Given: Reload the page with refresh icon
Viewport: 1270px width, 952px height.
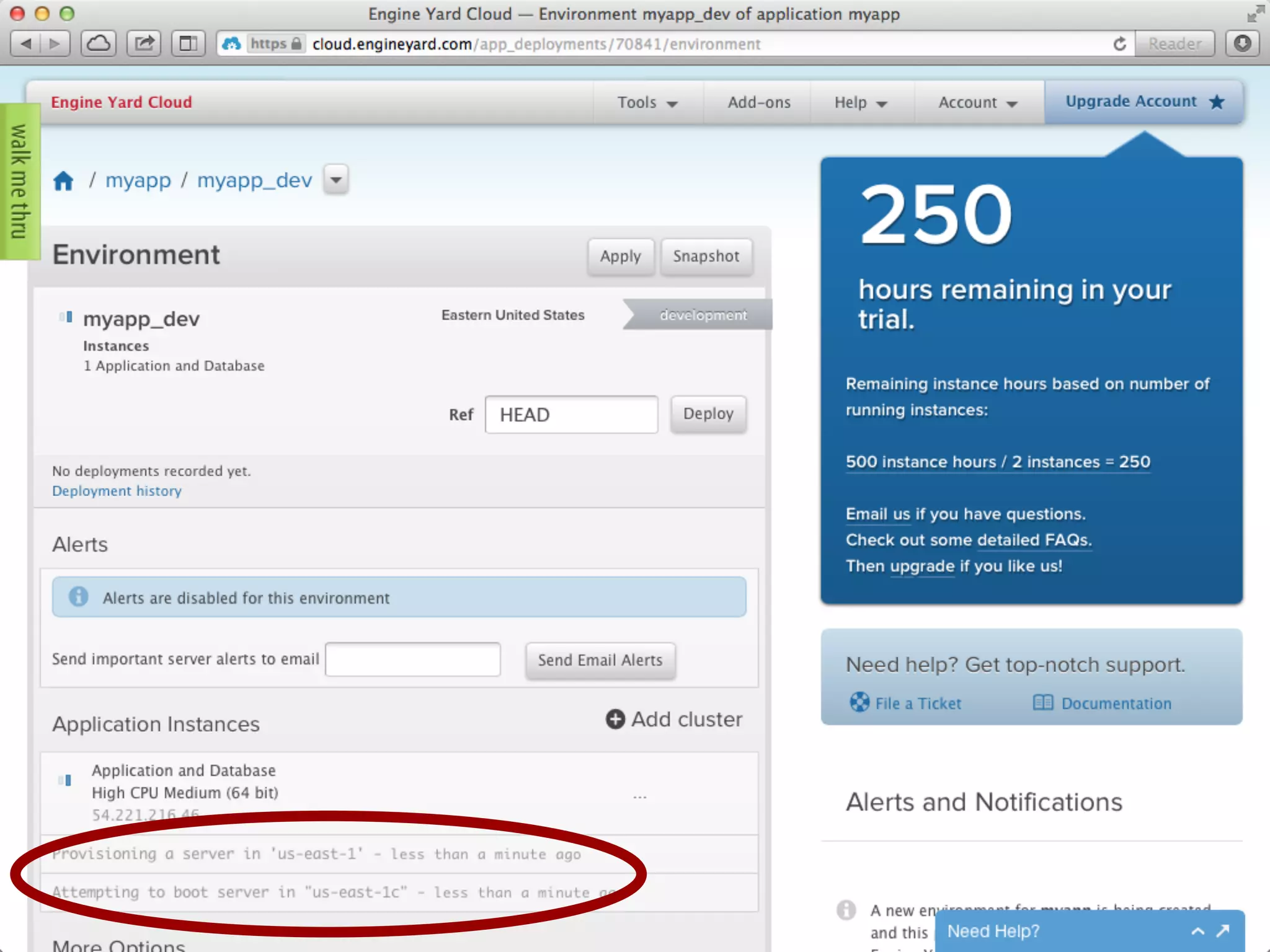Looking at the screenshot, I should coord(1119,44).
